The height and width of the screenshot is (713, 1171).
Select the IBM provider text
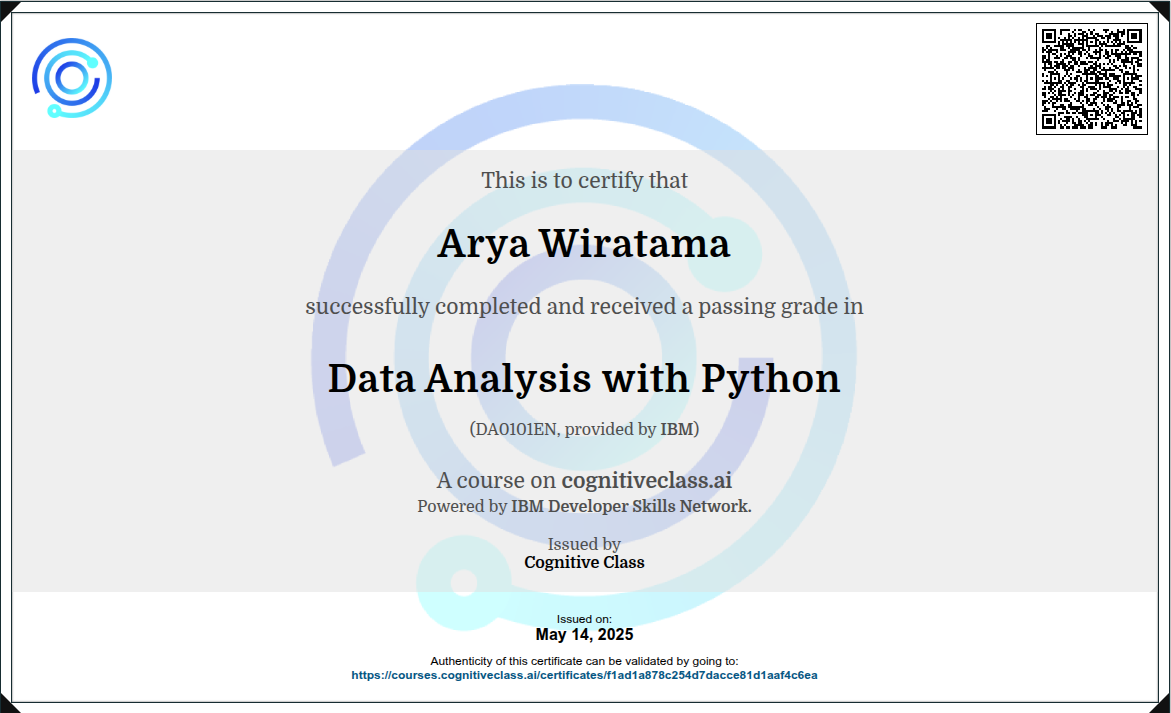[x=676, y=429]
